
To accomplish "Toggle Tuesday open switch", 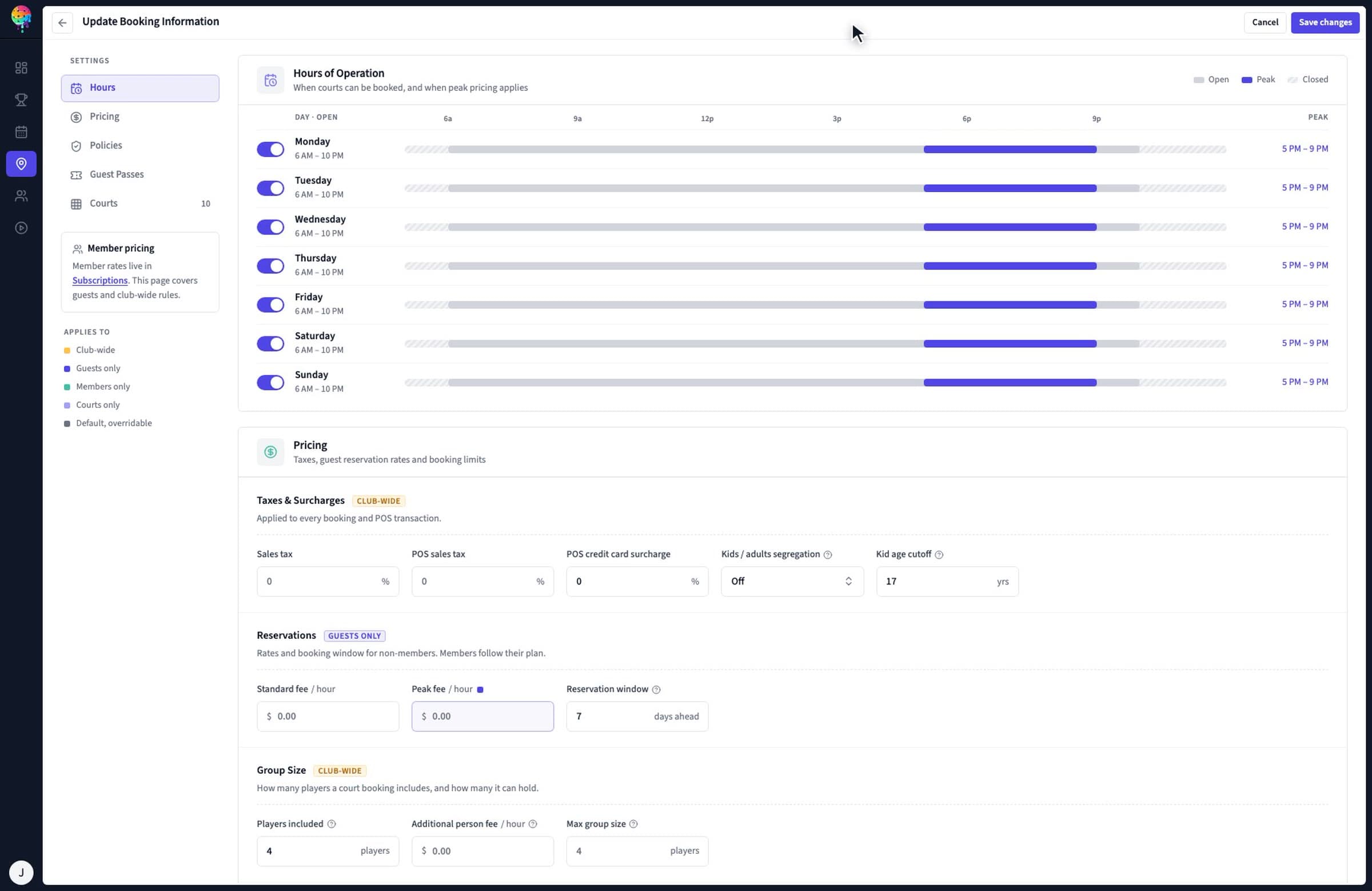I will pos(270,188).
